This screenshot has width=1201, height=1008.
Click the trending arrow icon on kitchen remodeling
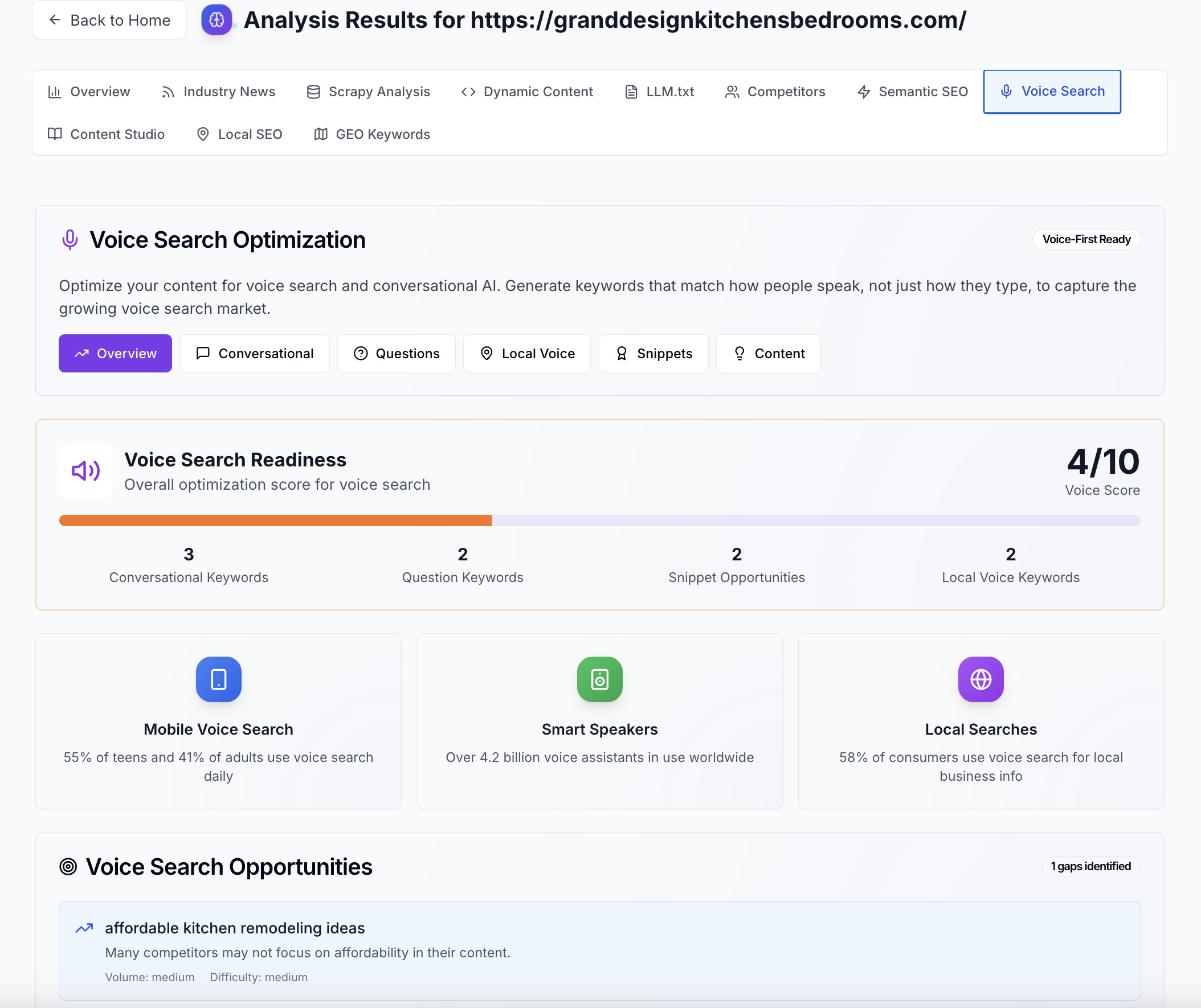pyautogui.click(x=84, y=928)
